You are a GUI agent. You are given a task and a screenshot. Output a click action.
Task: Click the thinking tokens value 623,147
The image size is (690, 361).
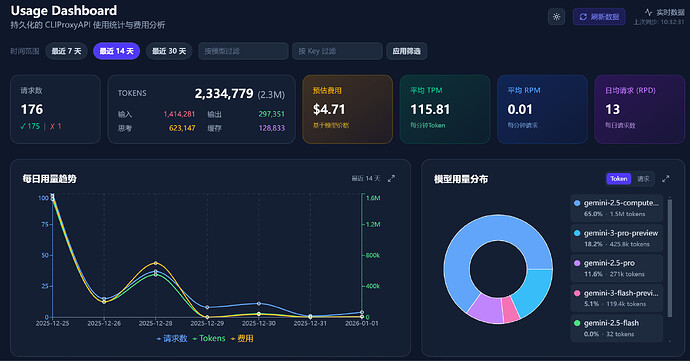(x=182, y=128)
